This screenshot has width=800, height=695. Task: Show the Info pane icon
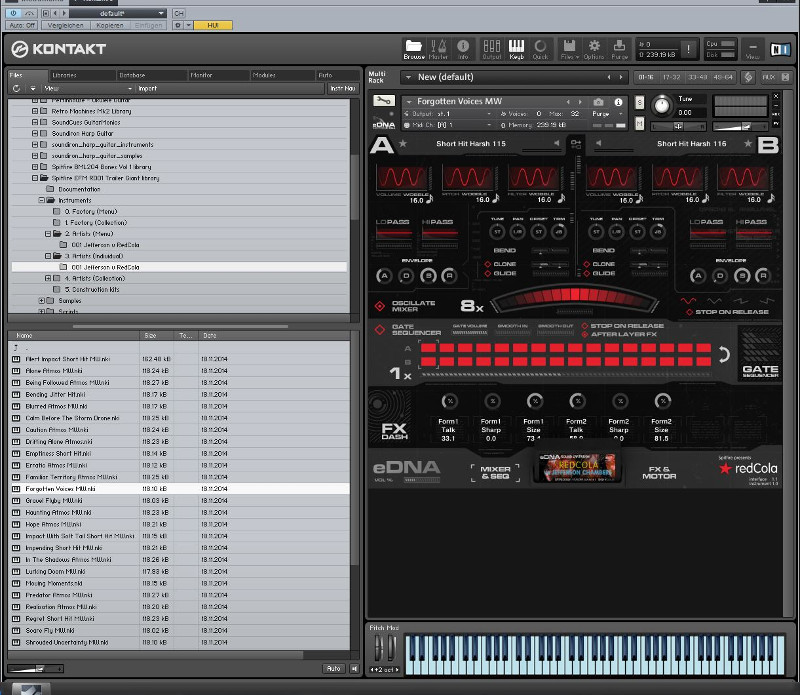tap(463, 49)
